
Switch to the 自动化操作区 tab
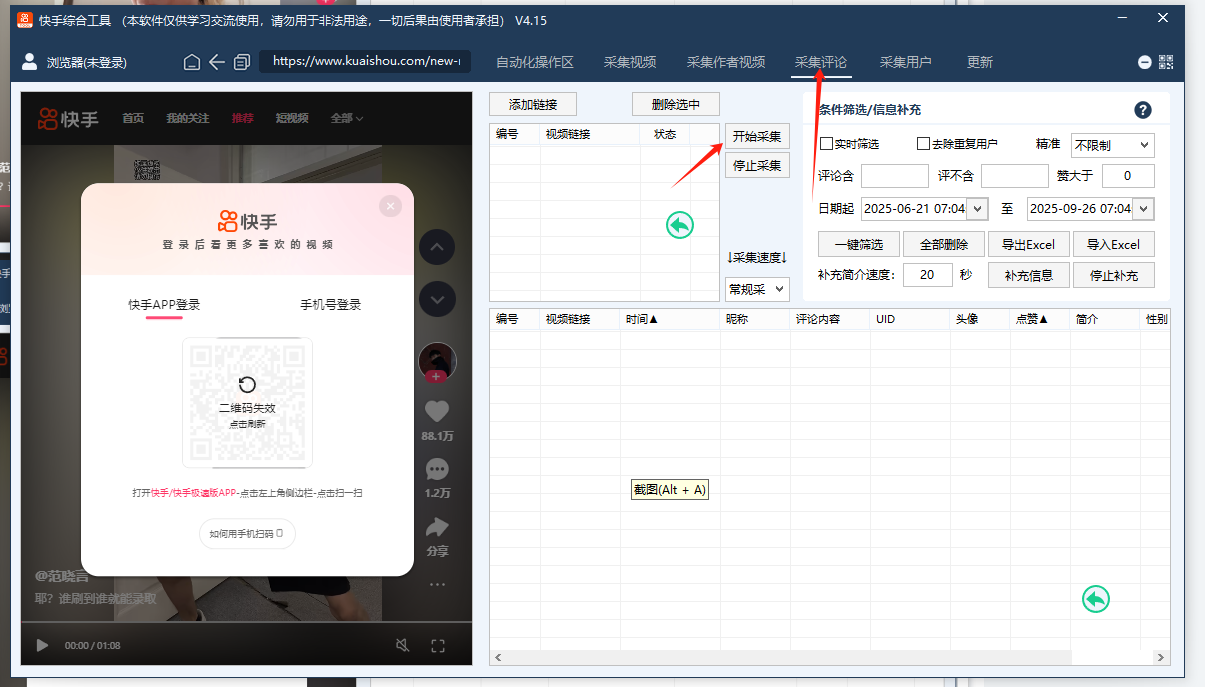click(535, 62)
